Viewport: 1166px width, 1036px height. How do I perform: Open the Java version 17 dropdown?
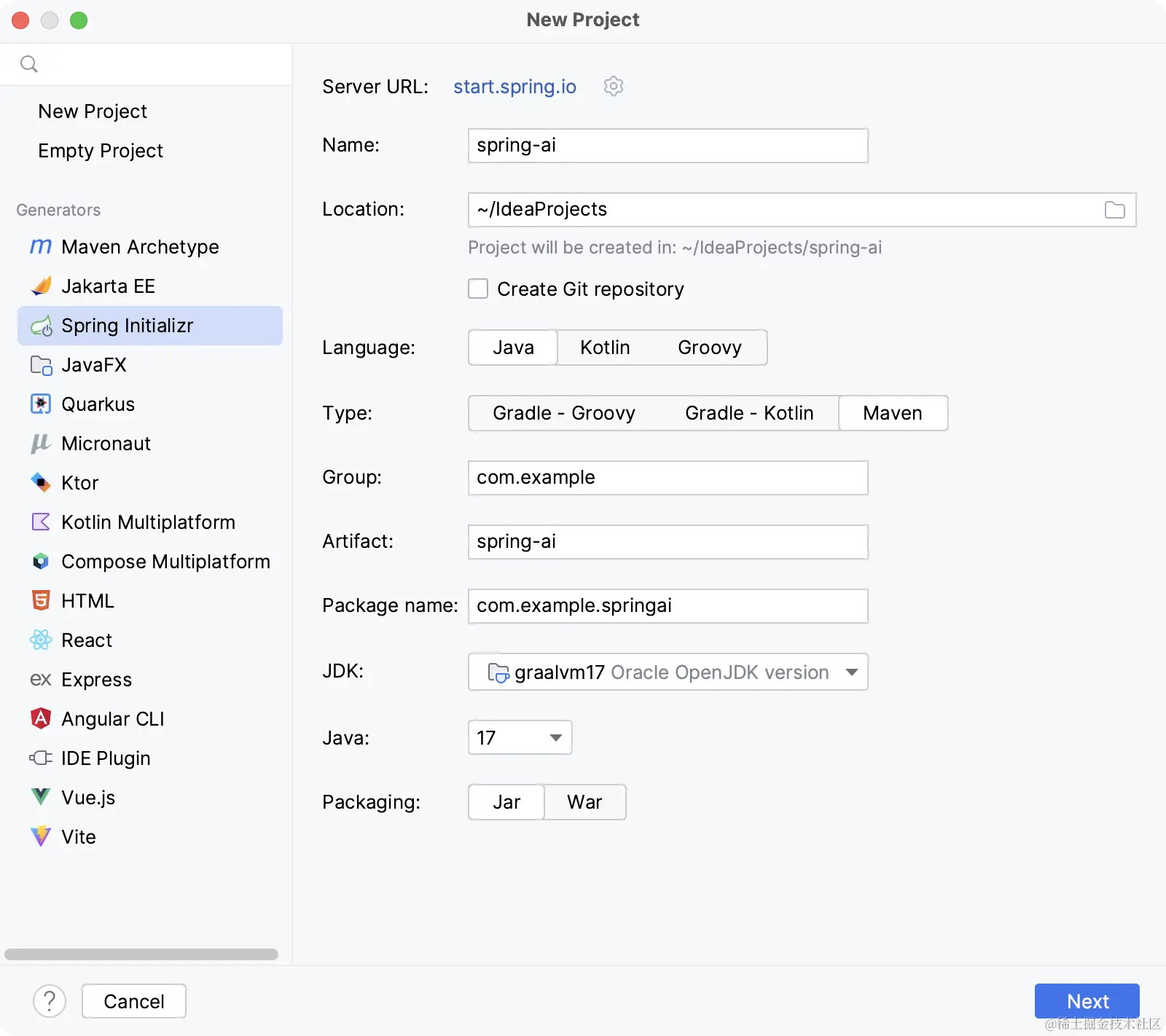(x=520, y=738)
